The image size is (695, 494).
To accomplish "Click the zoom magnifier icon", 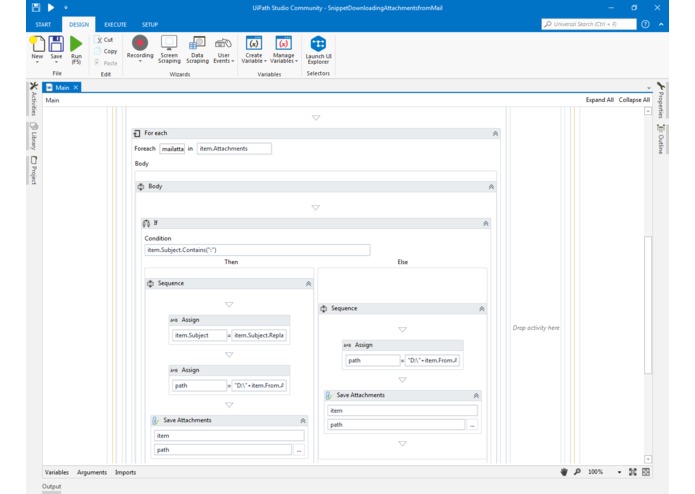I will pos(577,472).
